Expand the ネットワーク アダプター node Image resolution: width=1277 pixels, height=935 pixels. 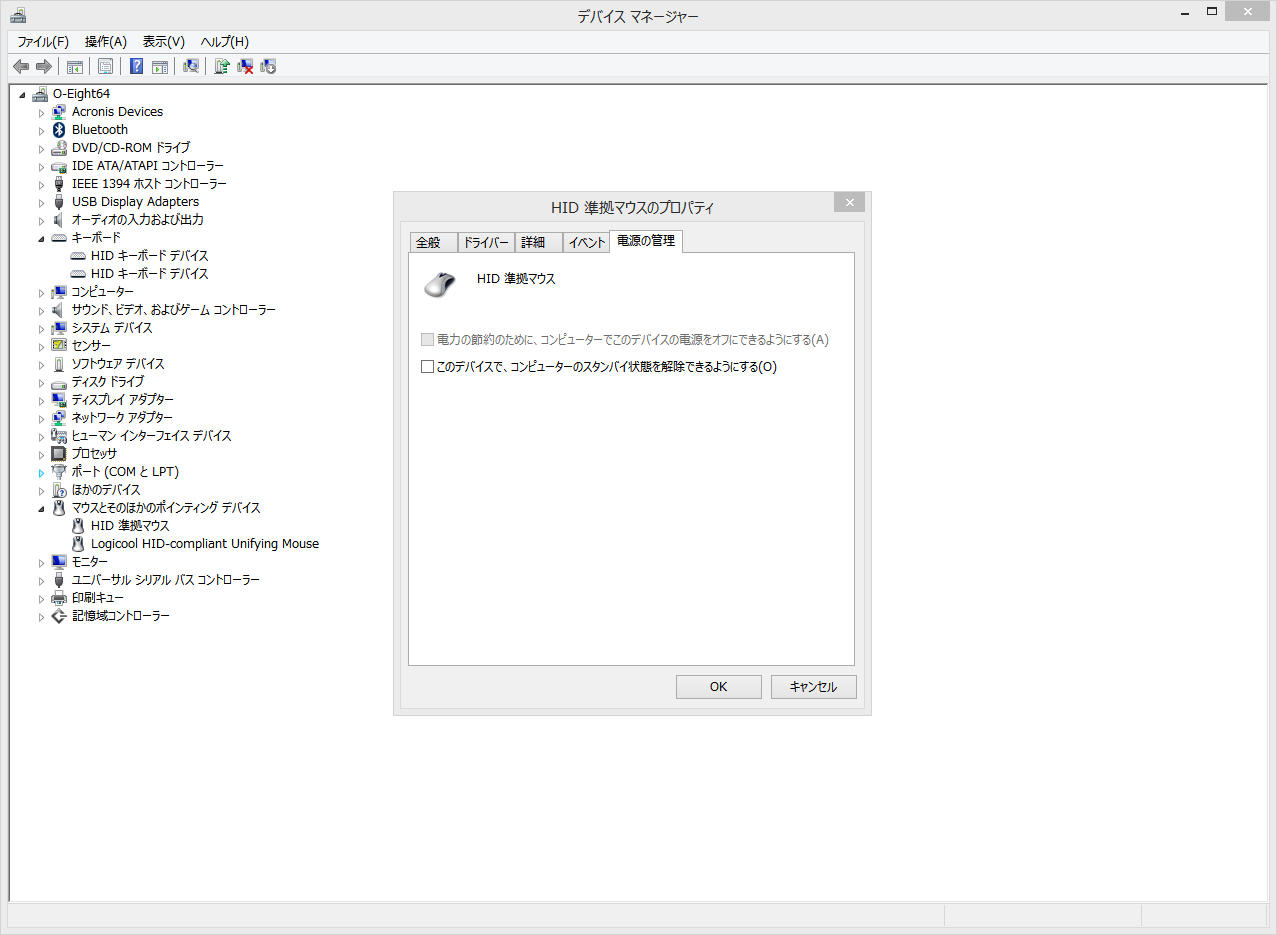(x=41, y=418)
